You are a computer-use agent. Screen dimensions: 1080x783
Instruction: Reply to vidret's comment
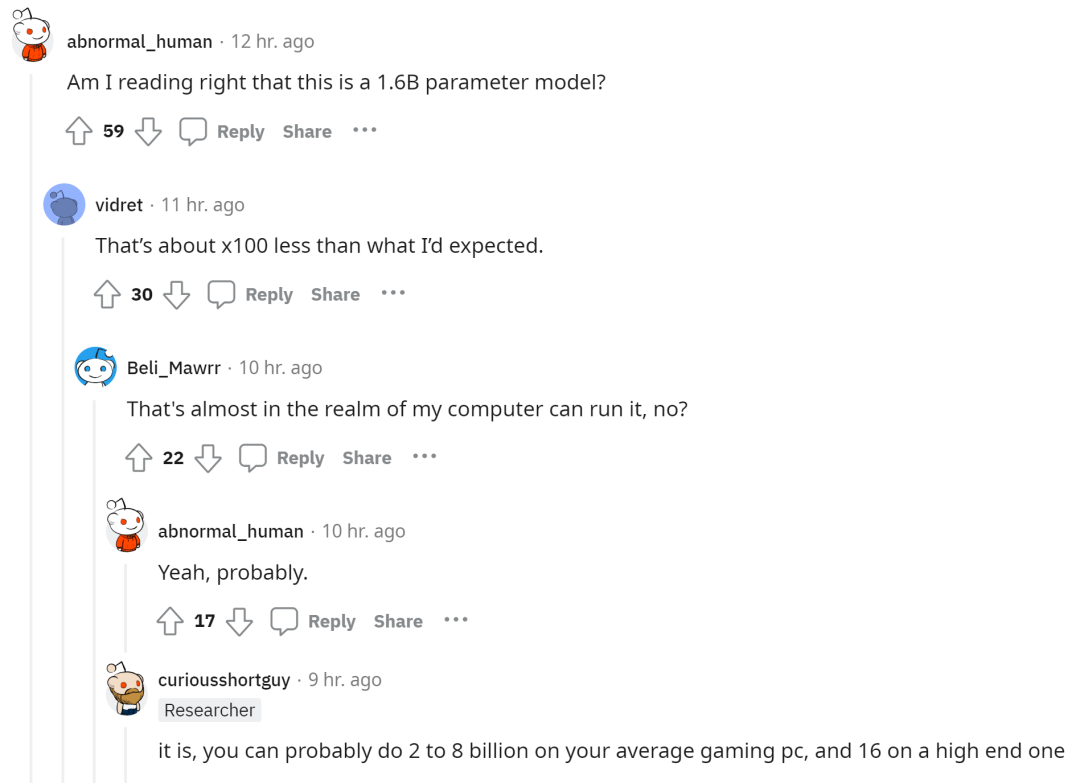click(253, 295)
